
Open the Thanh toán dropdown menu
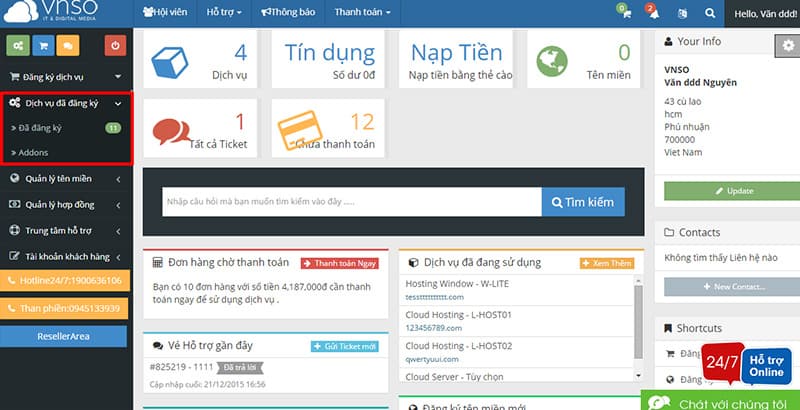(362, 12)
